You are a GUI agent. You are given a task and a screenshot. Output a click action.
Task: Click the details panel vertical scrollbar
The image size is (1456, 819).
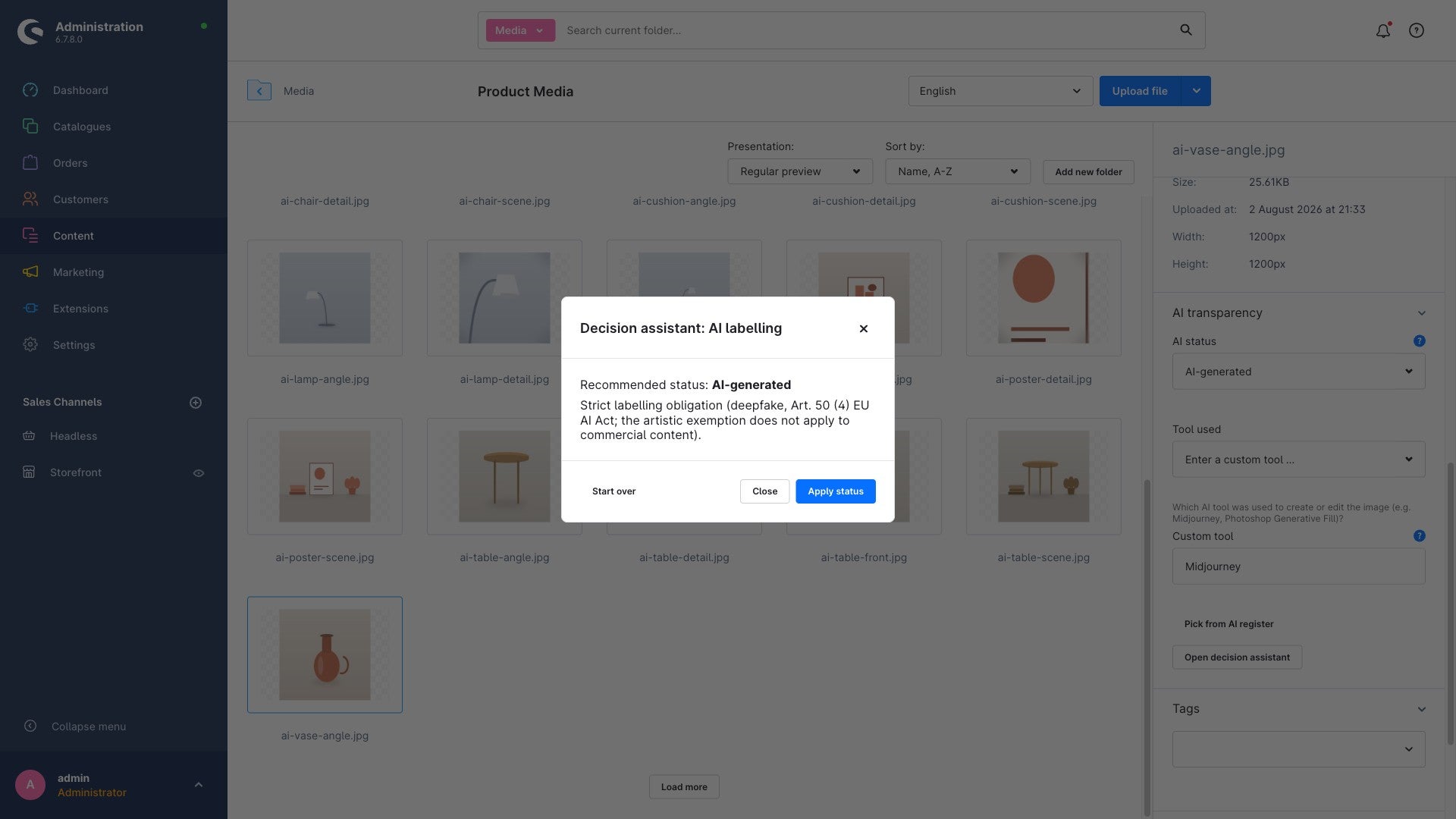tap(1451, 603)
